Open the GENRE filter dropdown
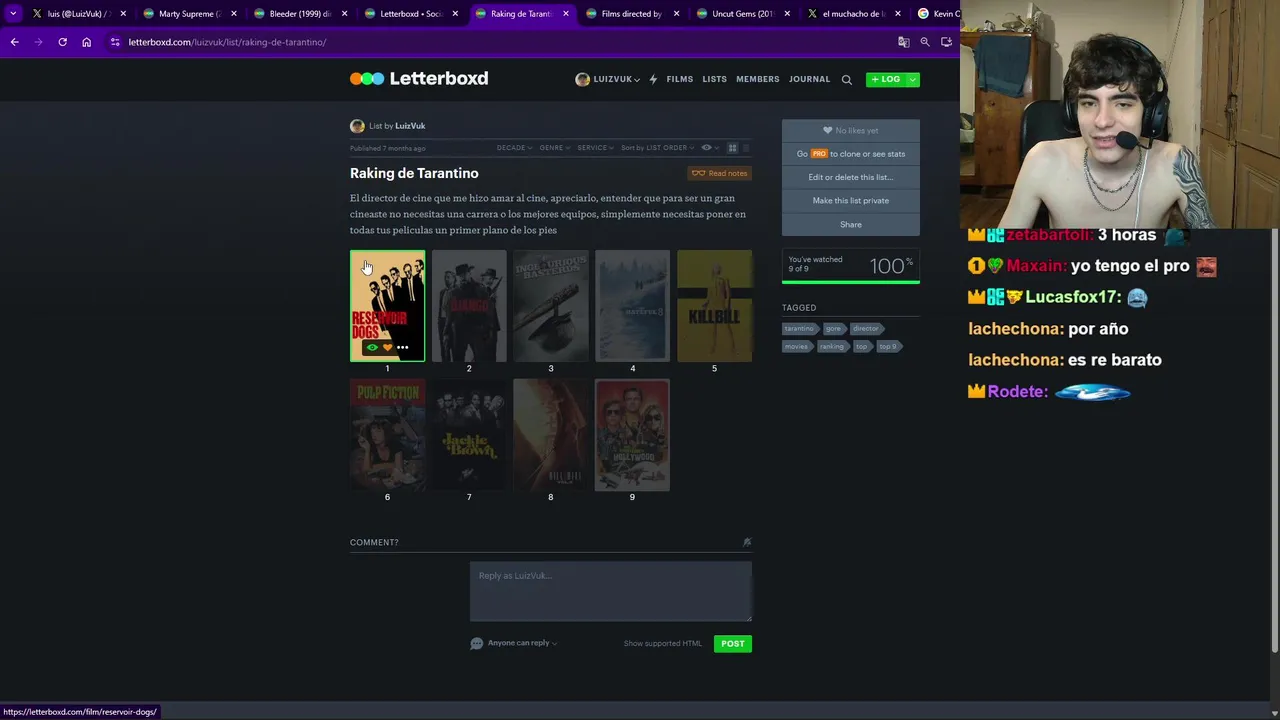 pos(555,148)
